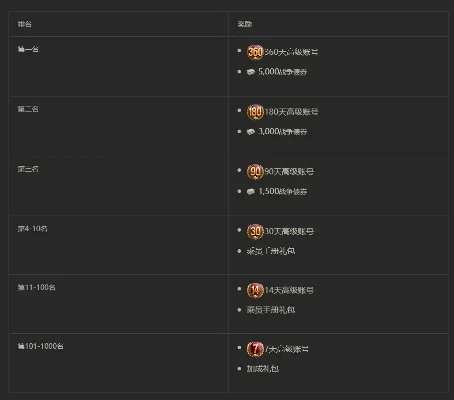This screenshot has width=454, height=400.
Task: Click the 360-day premium account badge icon
Action: (255, 52)
